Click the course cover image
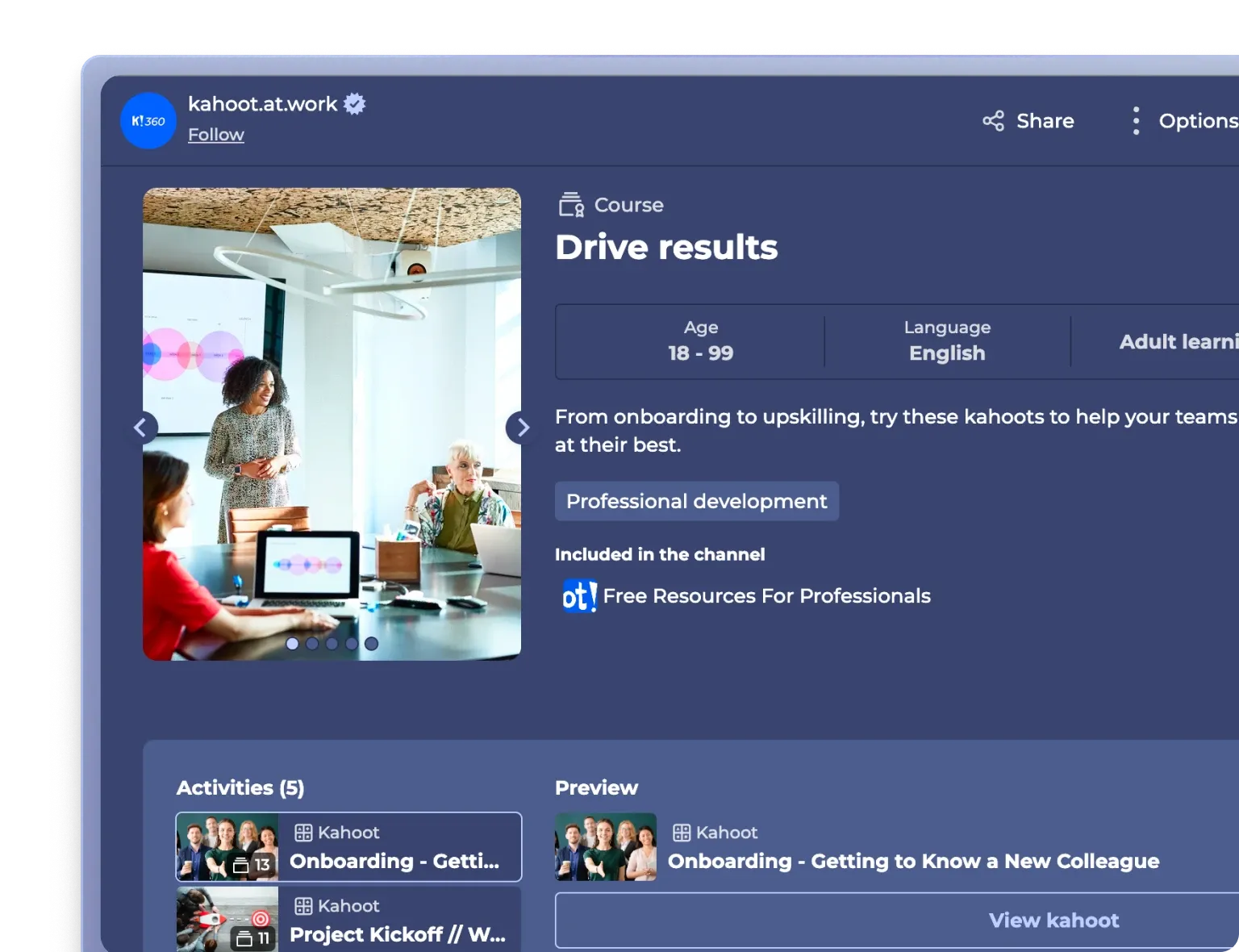The image size is (1239, 952). [332, 424]
